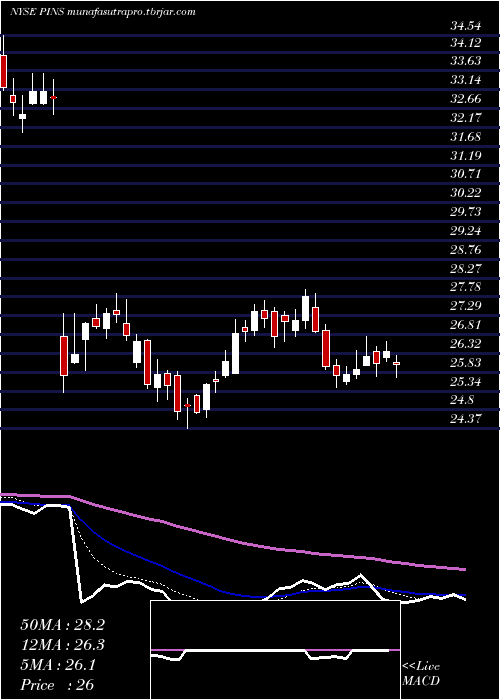Click the 34.12 price axis label
500x700 pixels.
tap(466, 43)
